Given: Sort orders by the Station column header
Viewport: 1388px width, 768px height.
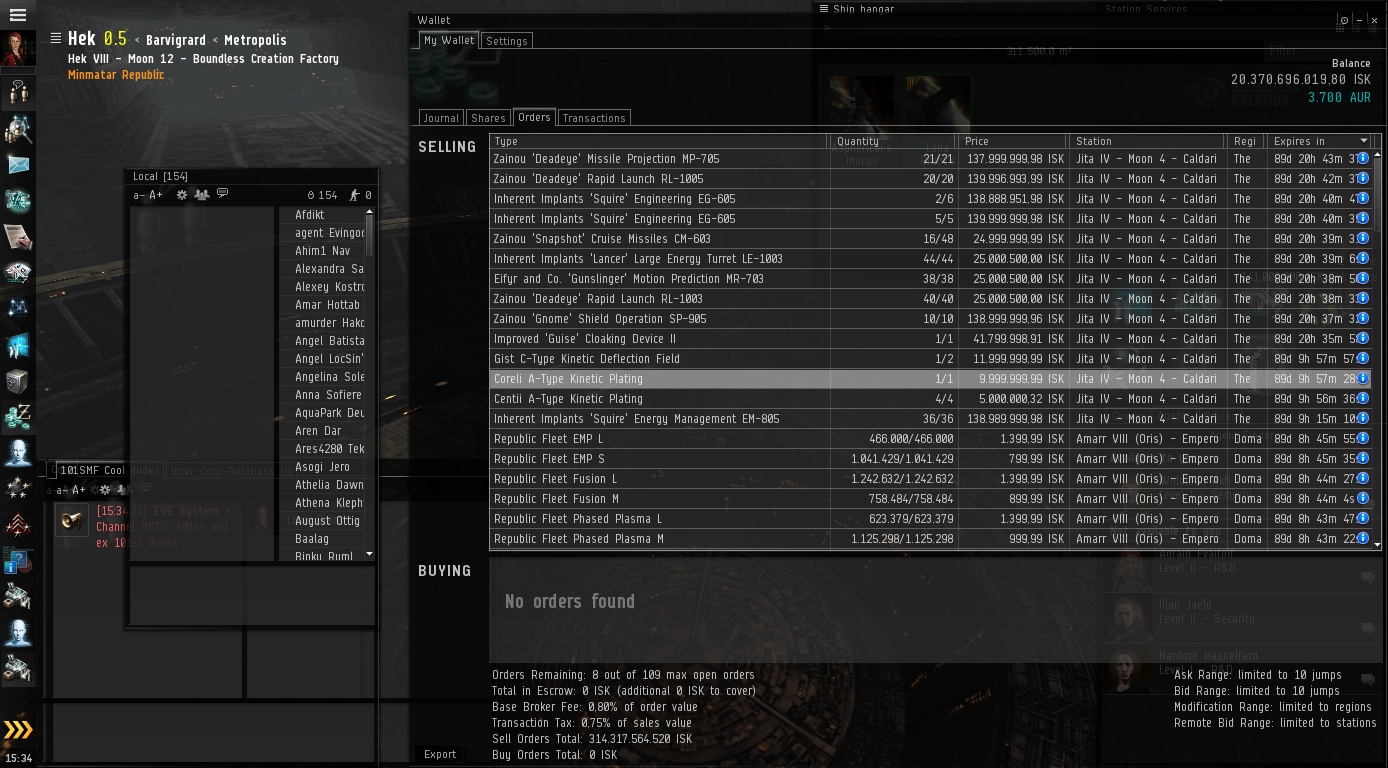Looking at the screenshot, I should click(x=1147, y=141).
